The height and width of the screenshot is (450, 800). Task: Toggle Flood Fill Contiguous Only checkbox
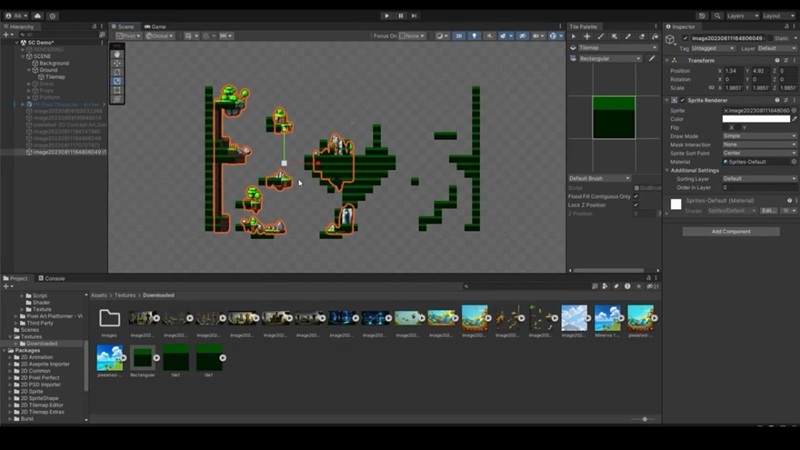(635, 196)
